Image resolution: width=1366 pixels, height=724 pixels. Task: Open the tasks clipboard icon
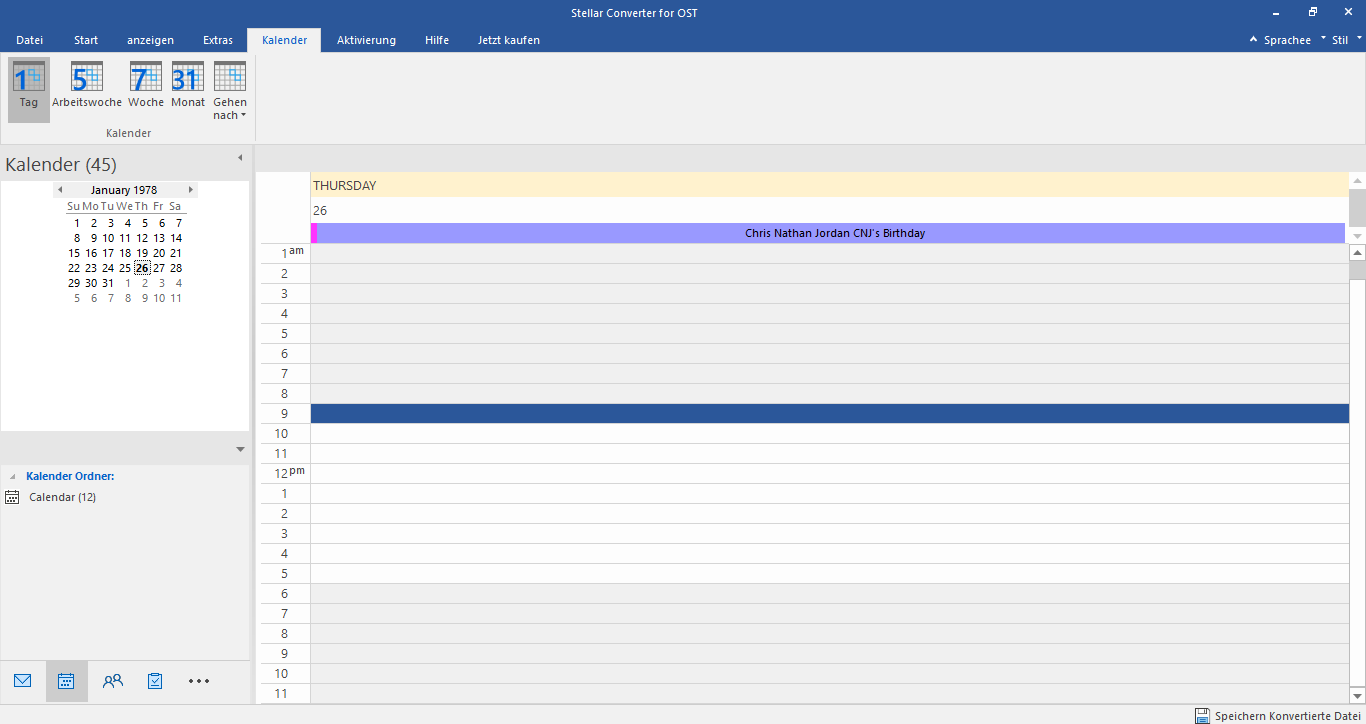pyautogui.click(x=155, y=681)
